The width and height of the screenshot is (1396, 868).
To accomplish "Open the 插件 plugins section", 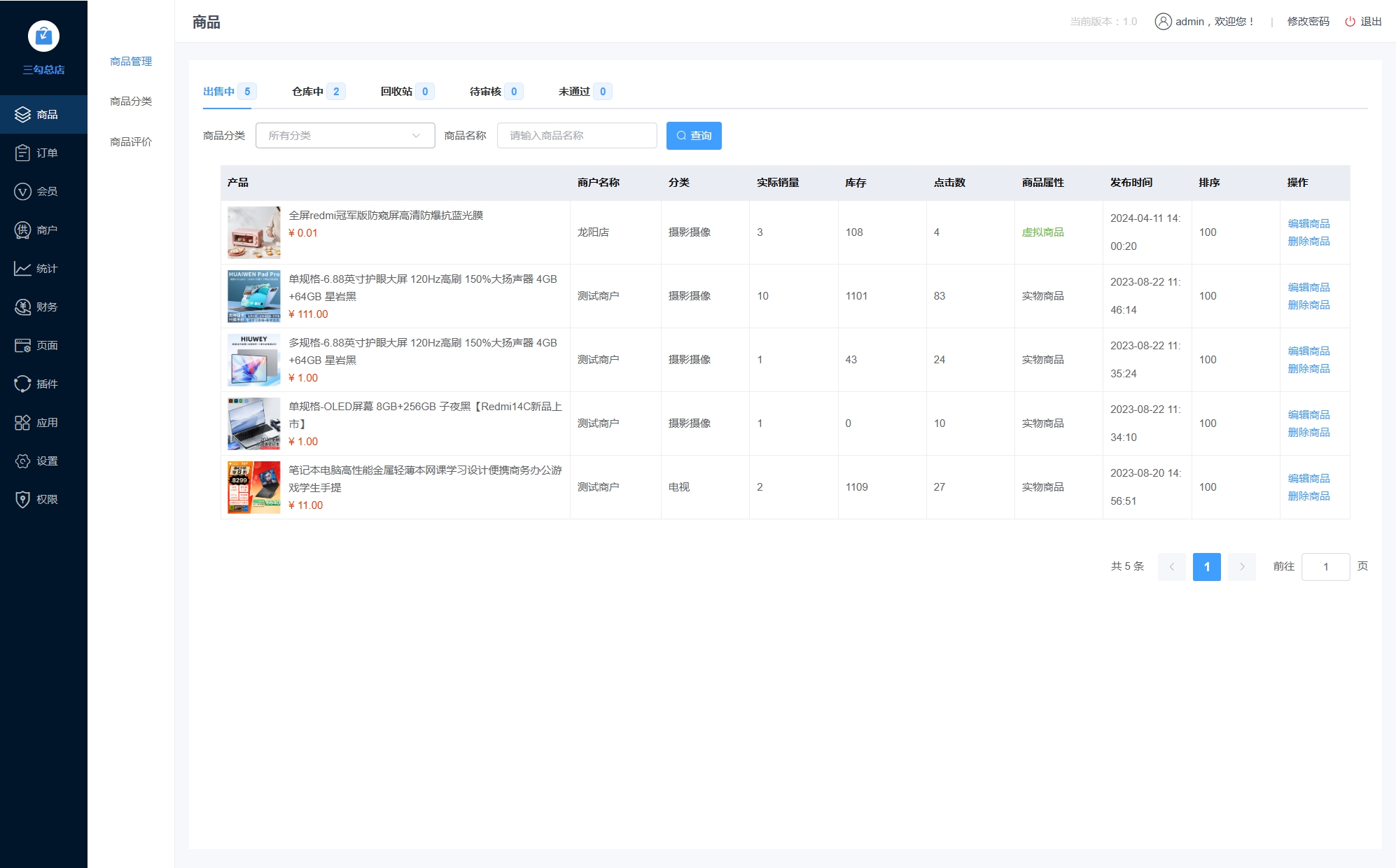I will [43, 384].
